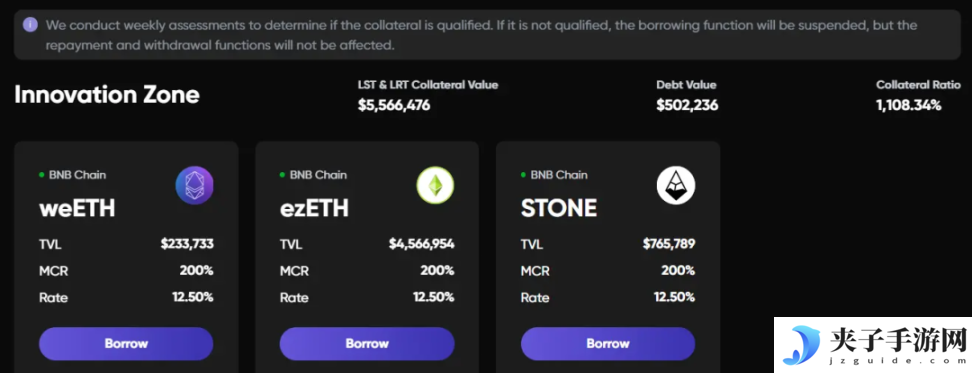Click the purple info icon in notice

click(x=30, y=25)
